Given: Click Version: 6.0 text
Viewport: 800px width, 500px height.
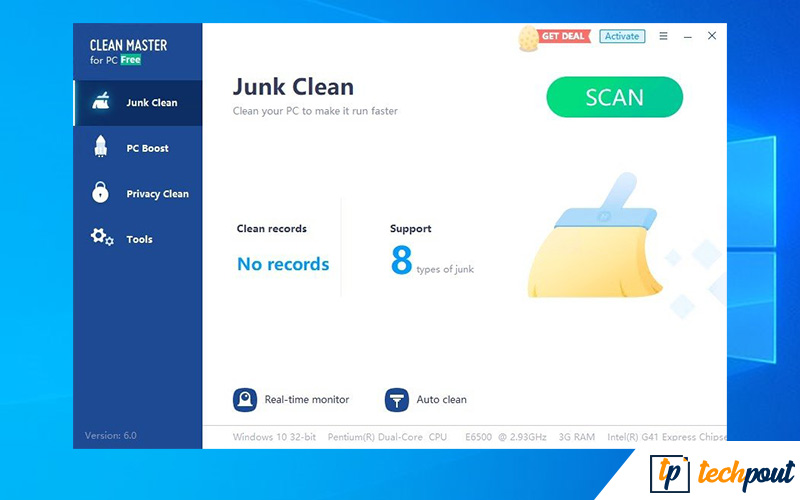Looking at the screenshot, I should coord(110,435).
